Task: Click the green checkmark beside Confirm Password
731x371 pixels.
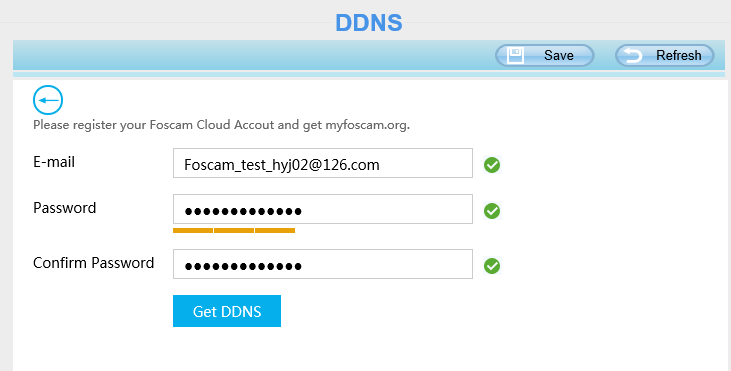Action: [492, 266]
